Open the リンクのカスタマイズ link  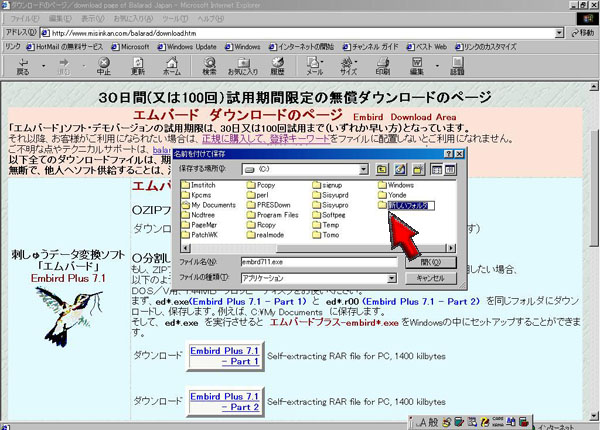click(x=486, y=47)
